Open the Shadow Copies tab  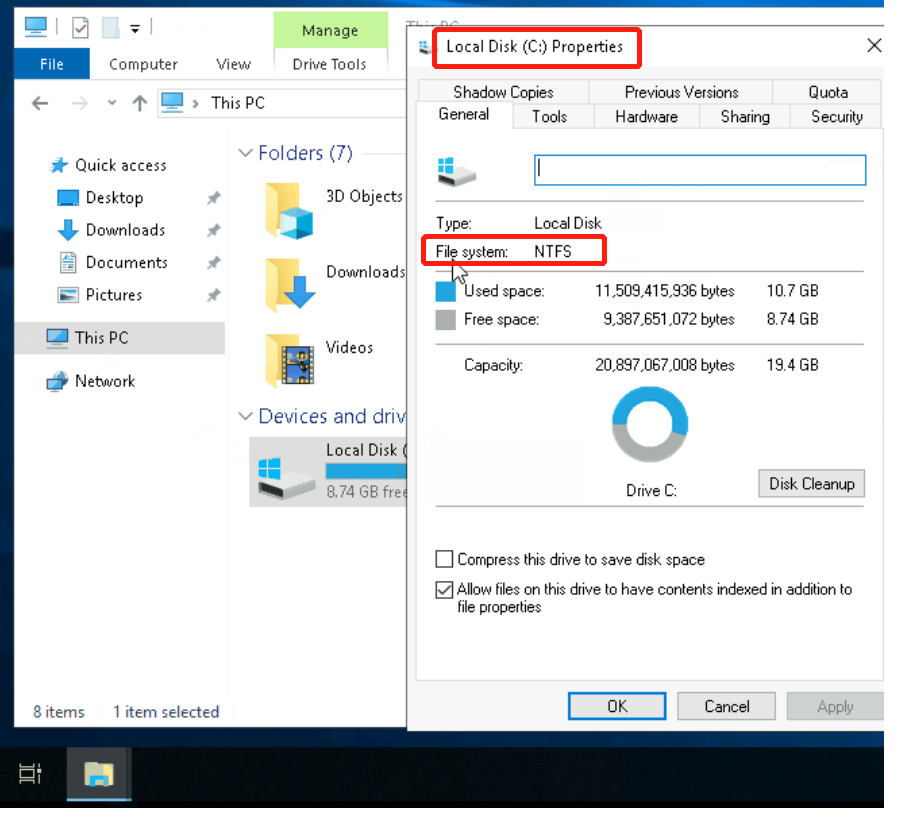pos(503,92)
